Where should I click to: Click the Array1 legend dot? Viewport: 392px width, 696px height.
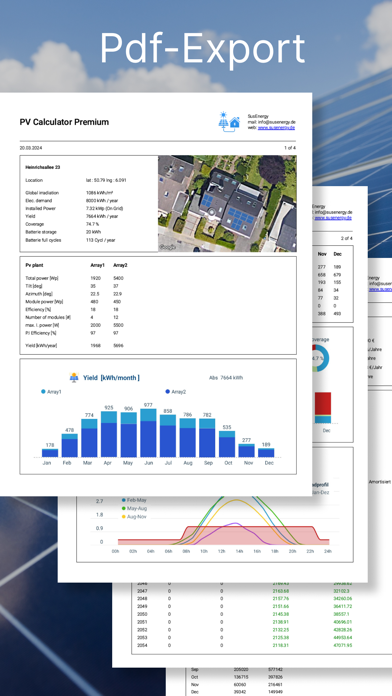tap(43, 392)
